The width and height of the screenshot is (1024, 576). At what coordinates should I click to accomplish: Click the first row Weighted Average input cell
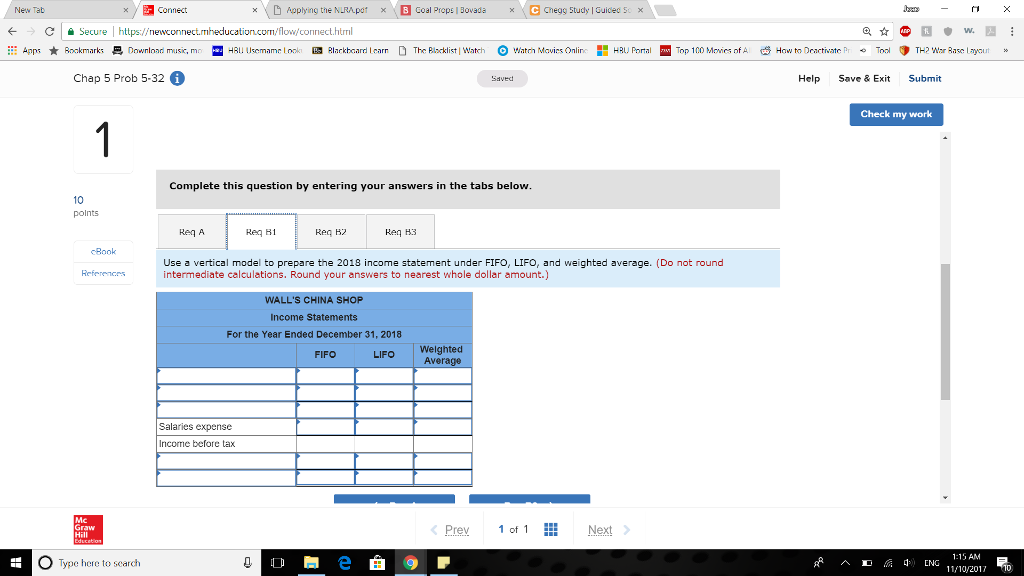(443, 376)
